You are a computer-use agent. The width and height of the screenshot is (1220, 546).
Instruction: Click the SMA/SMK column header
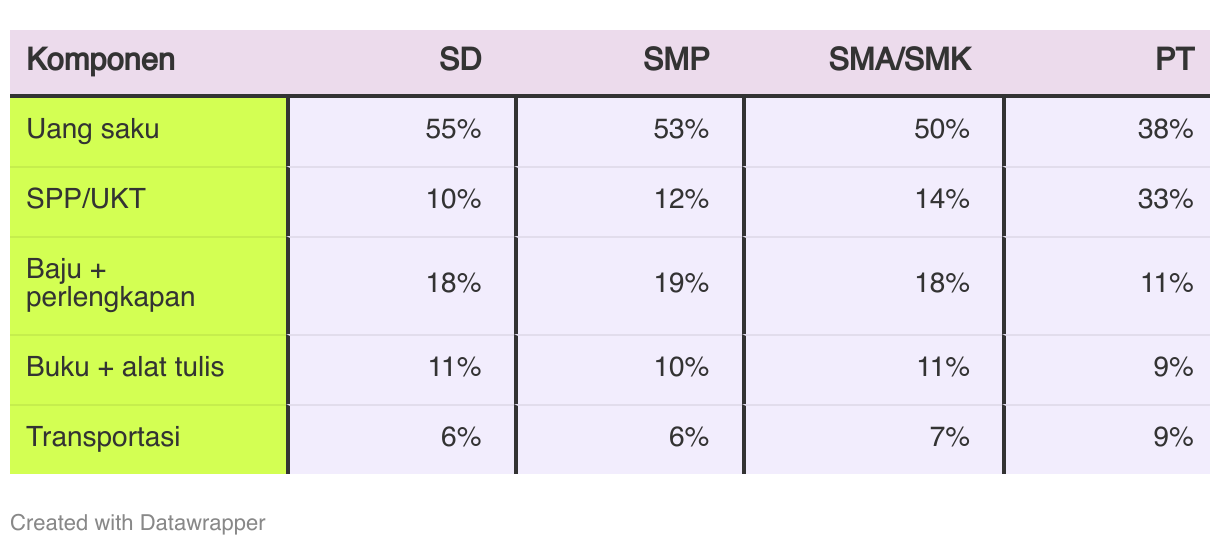pyautogui.click(x=900, y=60)
